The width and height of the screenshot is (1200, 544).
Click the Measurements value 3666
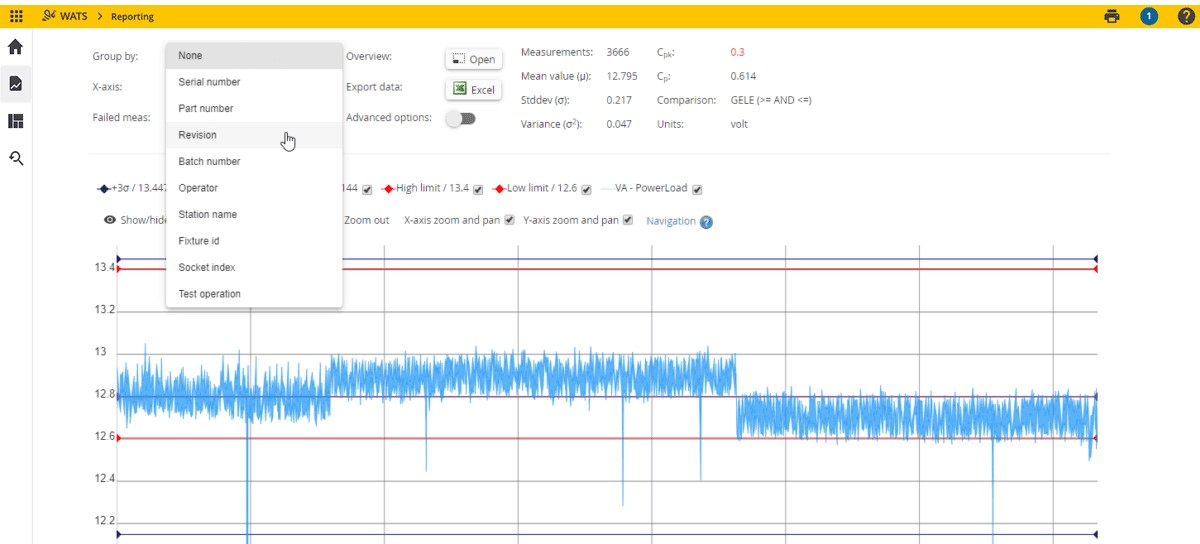pyautogui.click(x=618, y=52)
